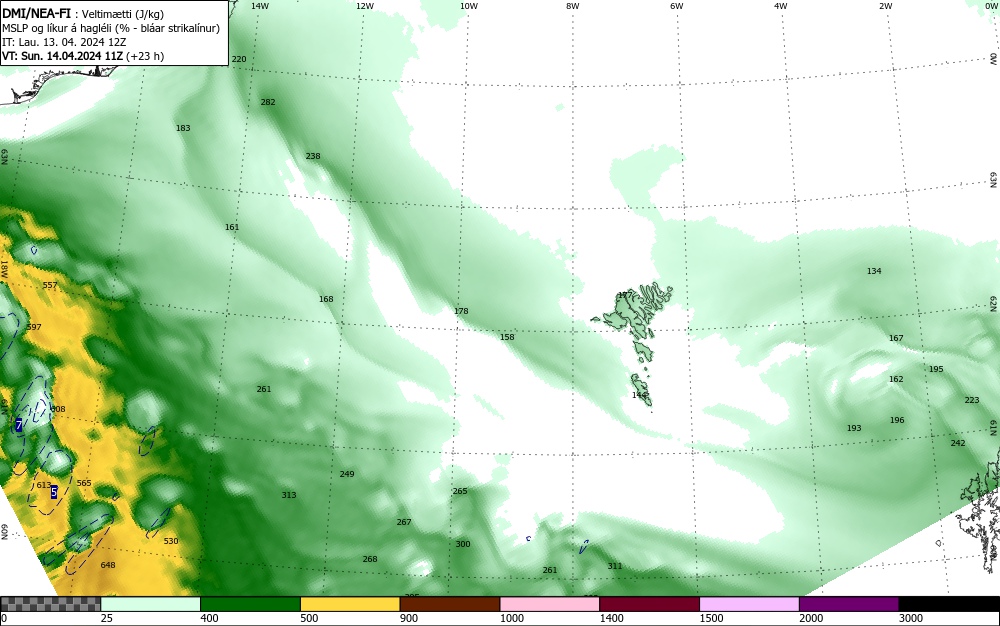Click the blue hail probability box labeled 5
Viewport: 1000px width, 626px height.
coord(54,492)
